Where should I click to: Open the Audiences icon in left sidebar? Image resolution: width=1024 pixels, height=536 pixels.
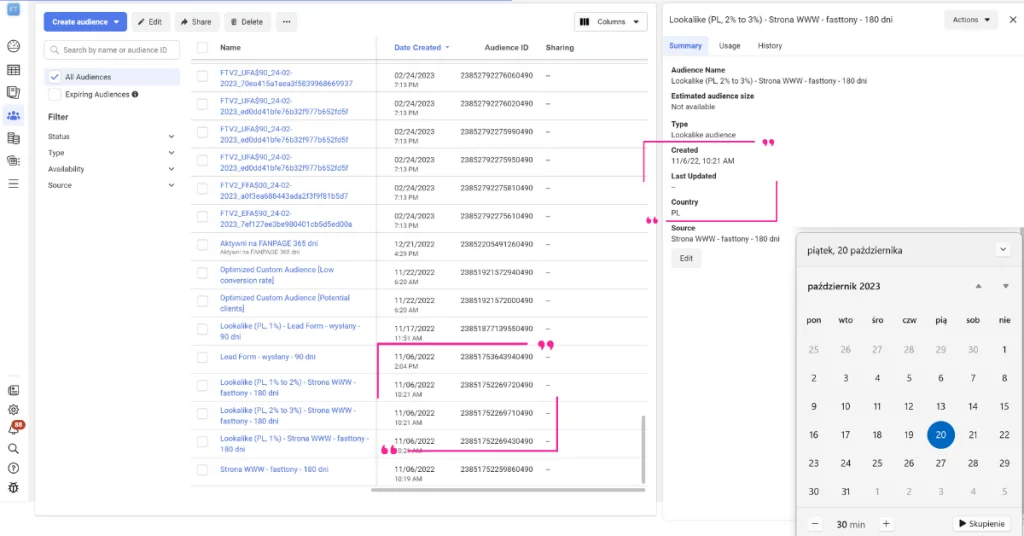tap(13, 116)
